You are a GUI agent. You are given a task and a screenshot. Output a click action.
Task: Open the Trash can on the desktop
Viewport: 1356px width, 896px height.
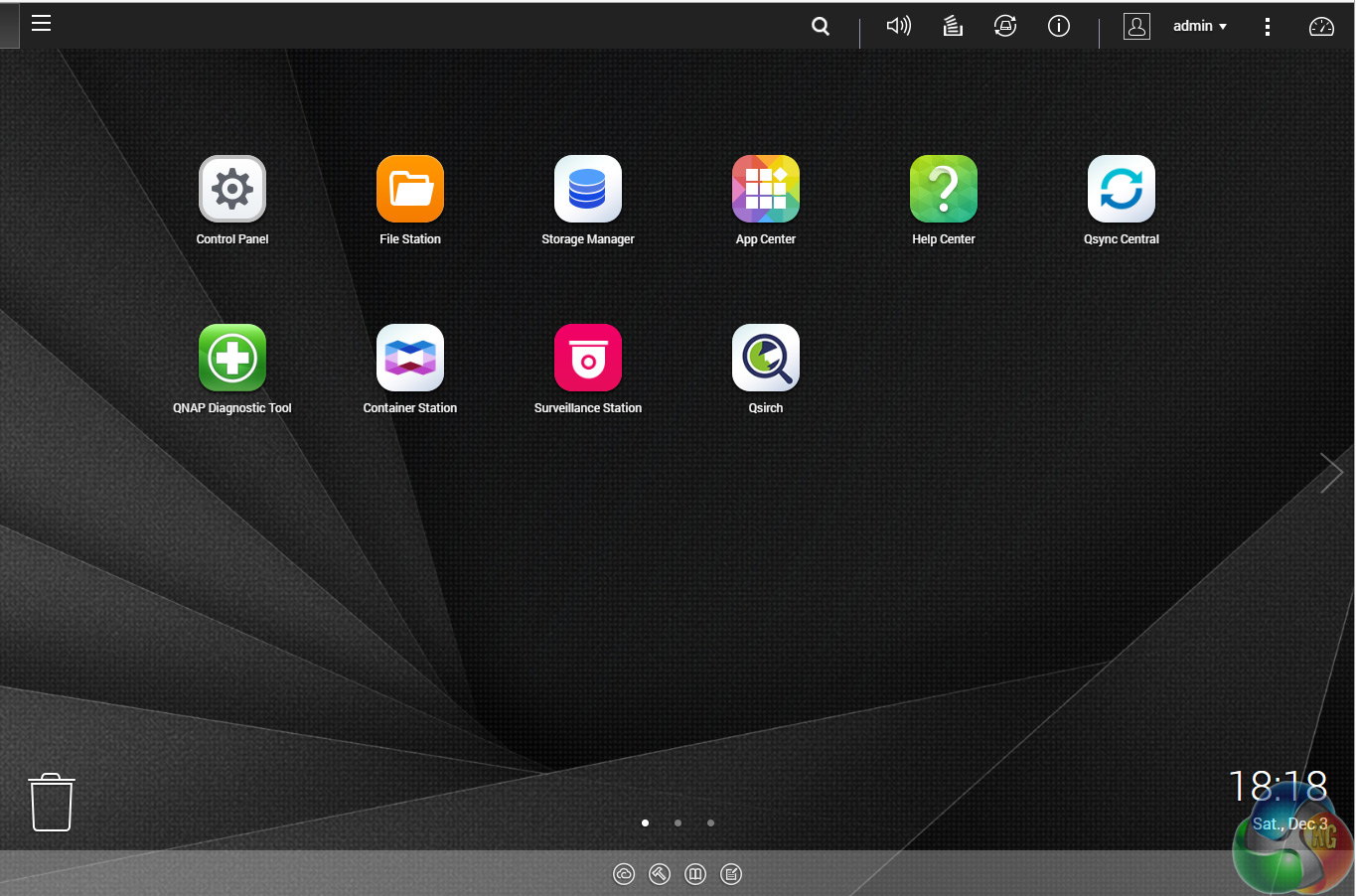coord(52,802)
